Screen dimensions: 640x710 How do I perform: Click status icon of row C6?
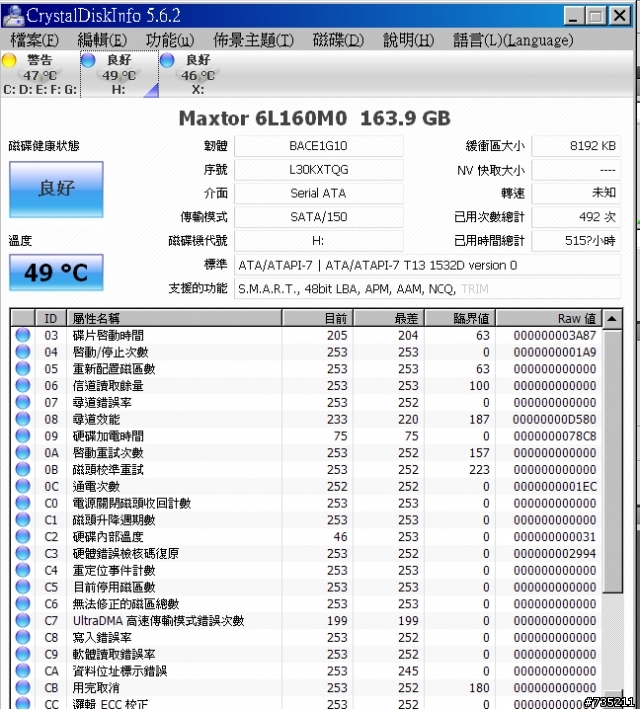click(23, 603)
